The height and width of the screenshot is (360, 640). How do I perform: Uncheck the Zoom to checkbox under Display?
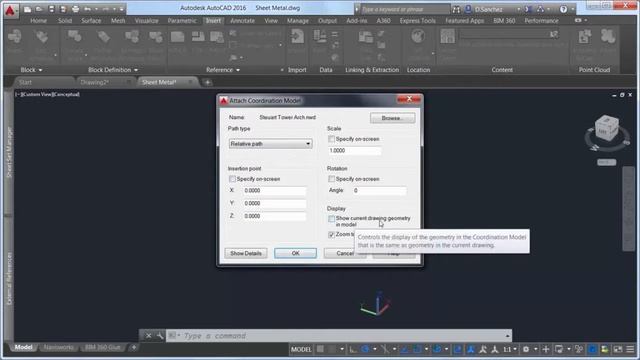coord(331,235)
